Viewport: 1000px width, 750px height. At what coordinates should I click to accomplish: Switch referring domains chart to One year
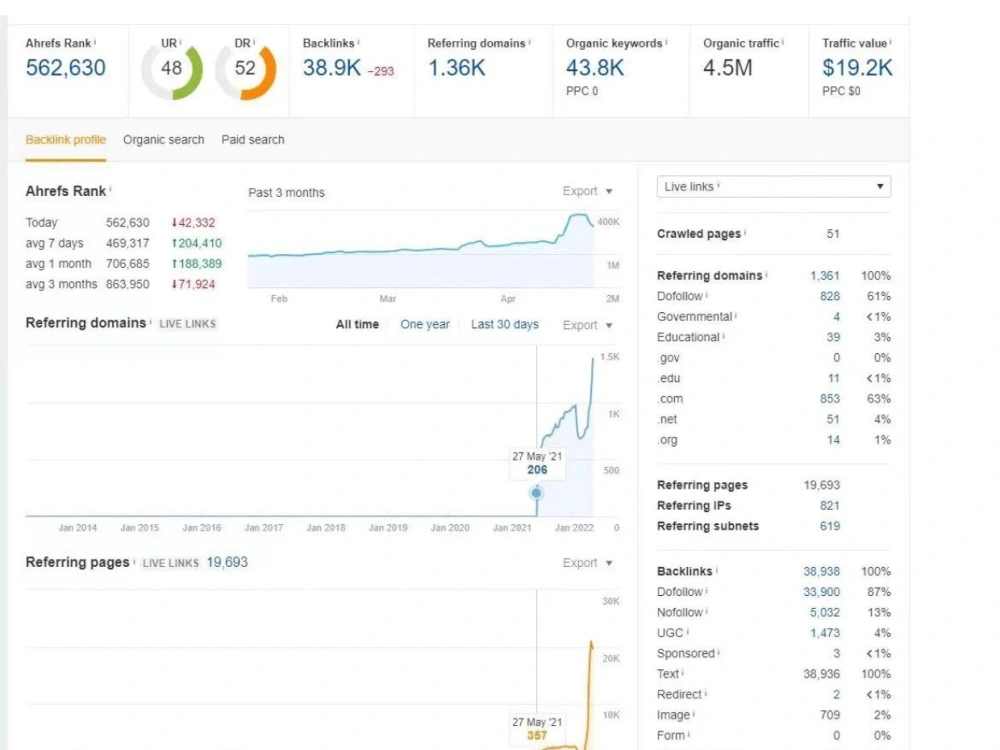pos(425,325)
